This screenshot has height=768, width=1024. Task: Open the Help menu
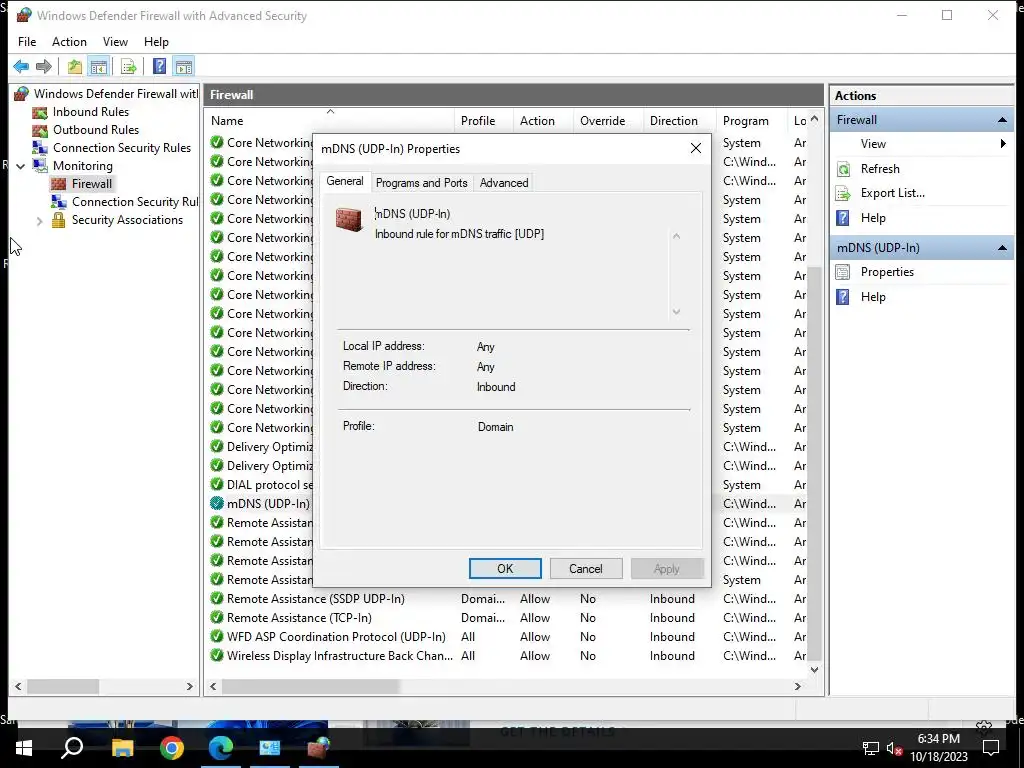coord(156,42)
